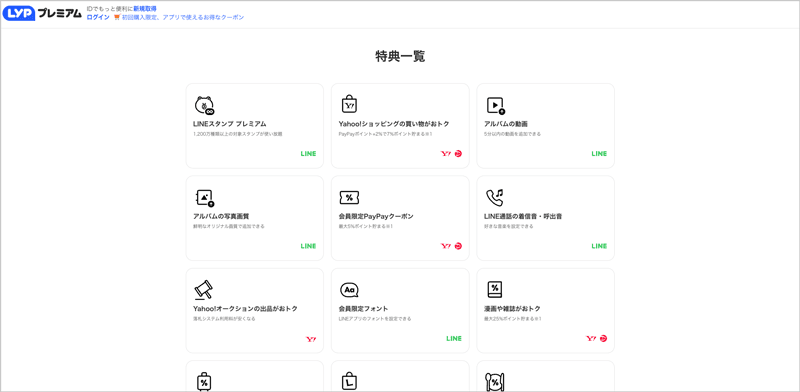
Task: Click the phone with music note icon
Action: click(x=495, y=197)
